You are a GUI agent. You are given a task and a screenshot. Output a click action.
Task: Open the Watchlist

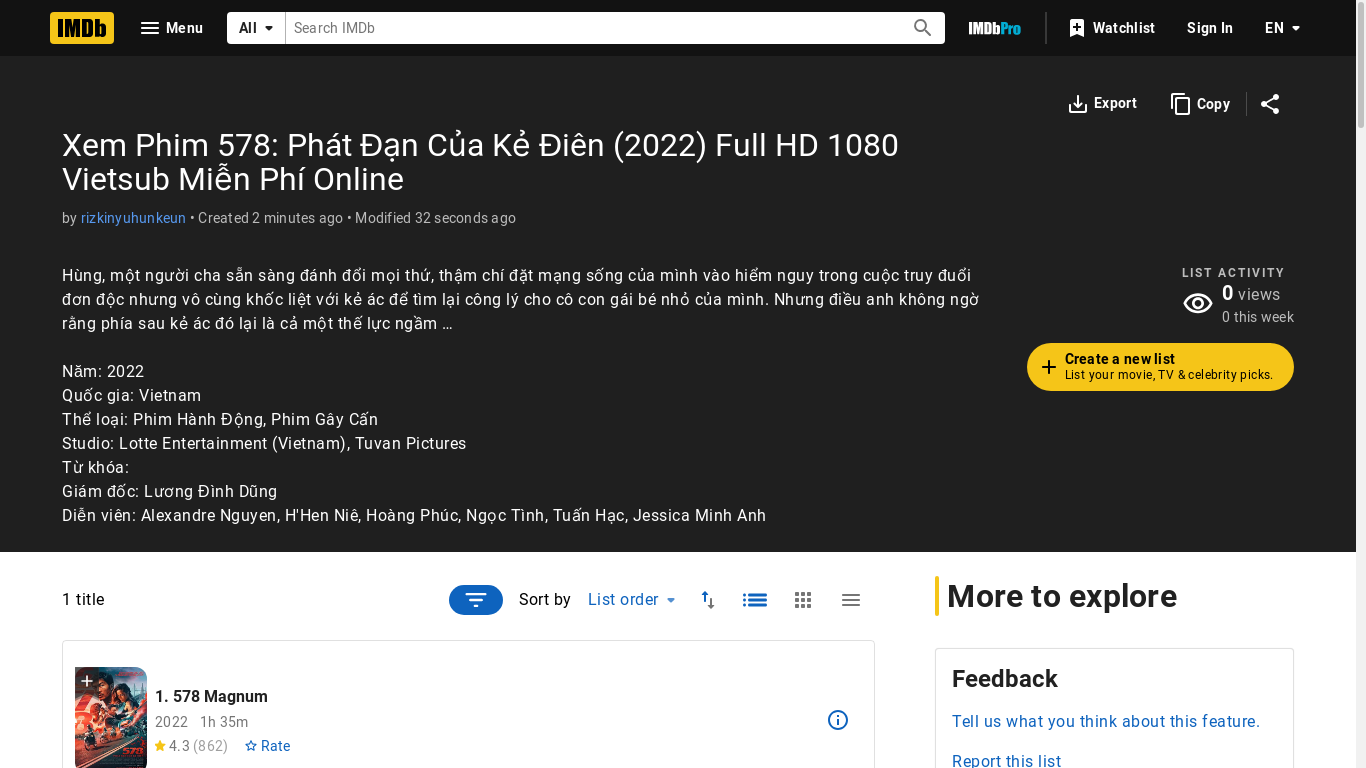pos(1111,28)
